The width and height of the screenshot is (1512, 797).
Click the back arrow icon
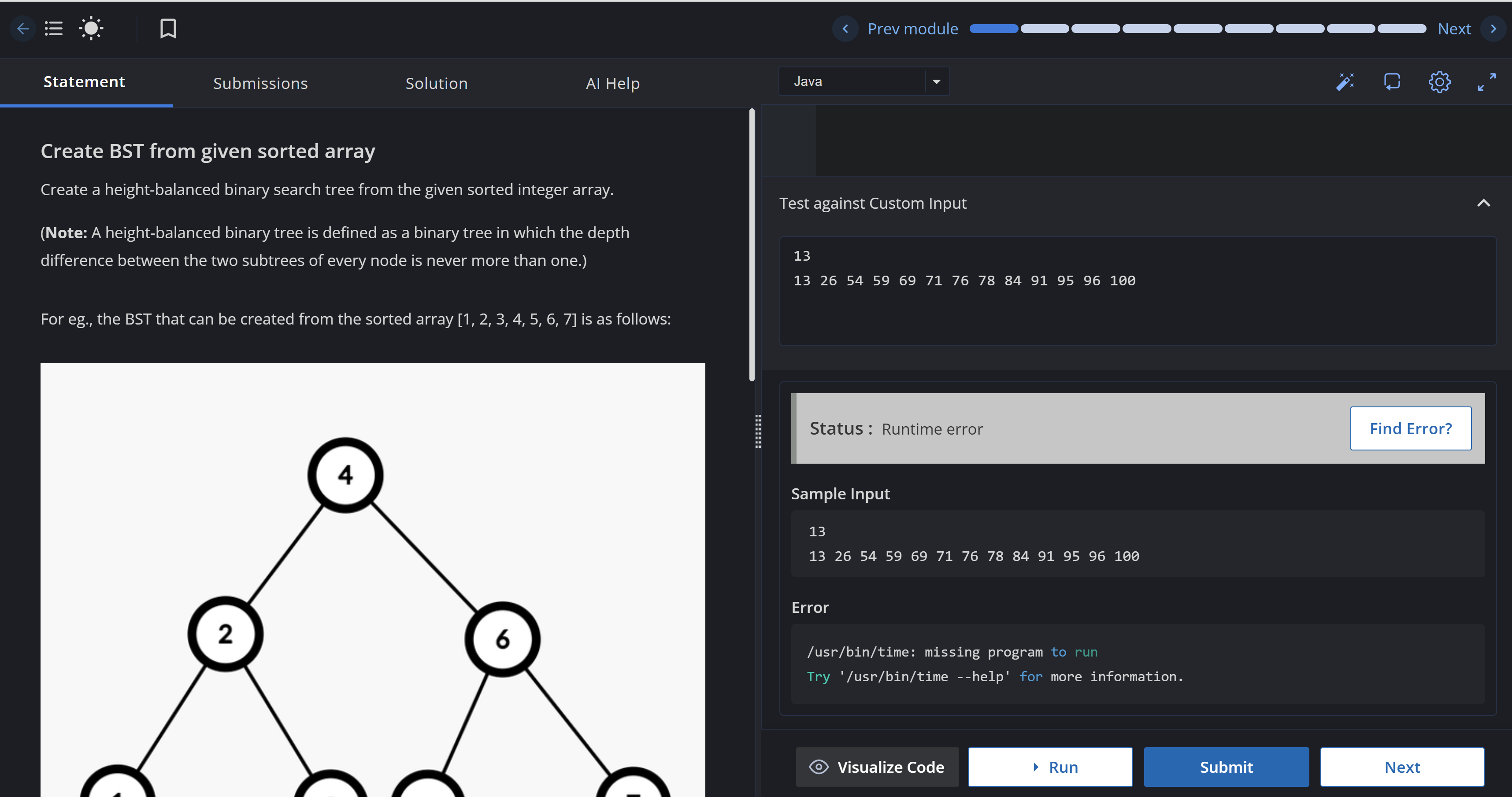pyautogui.click(x=22, y=29)
